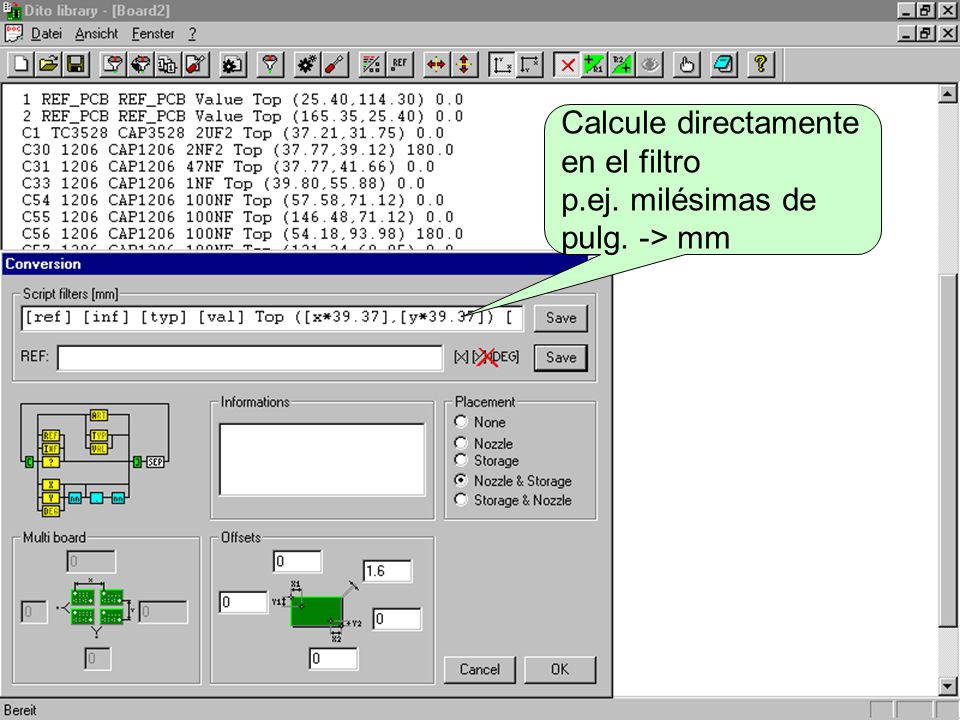960x720 pixels.
Task: Save using the floppy disk icon
Action: pyautogui.click(x=75, y=64)
